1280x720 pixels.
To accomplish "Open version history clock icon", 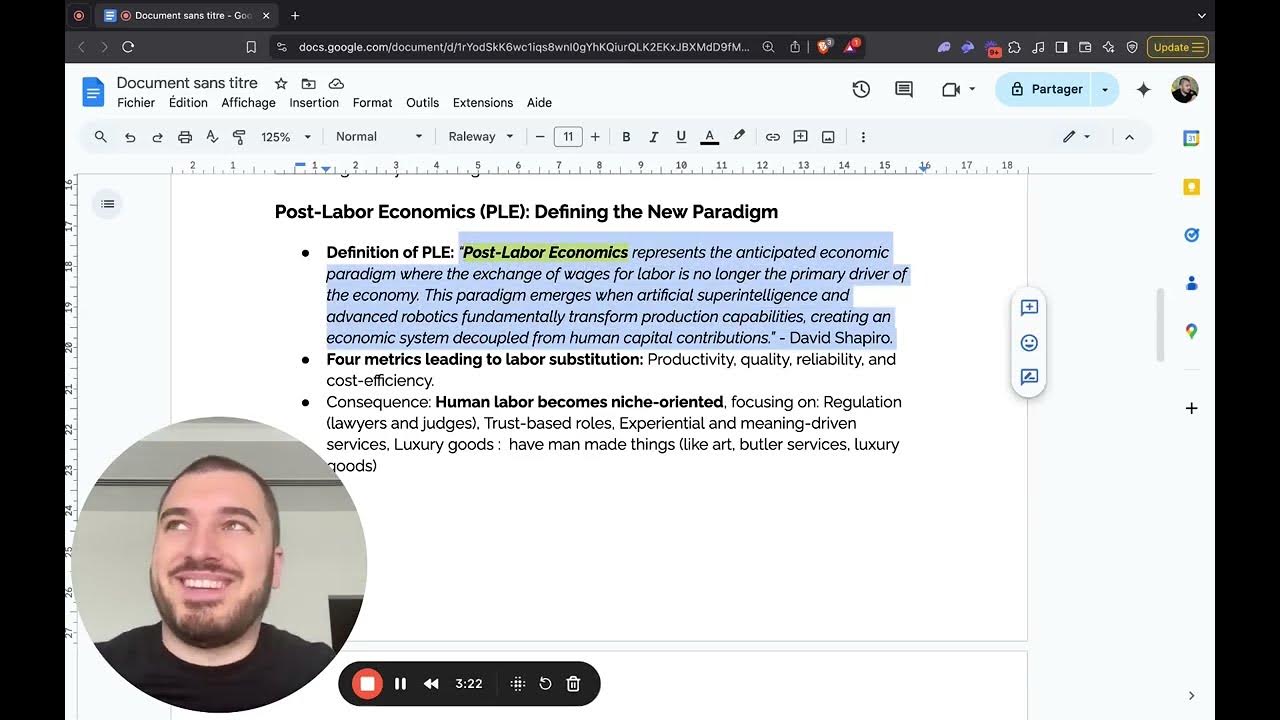I will [861, 89].
